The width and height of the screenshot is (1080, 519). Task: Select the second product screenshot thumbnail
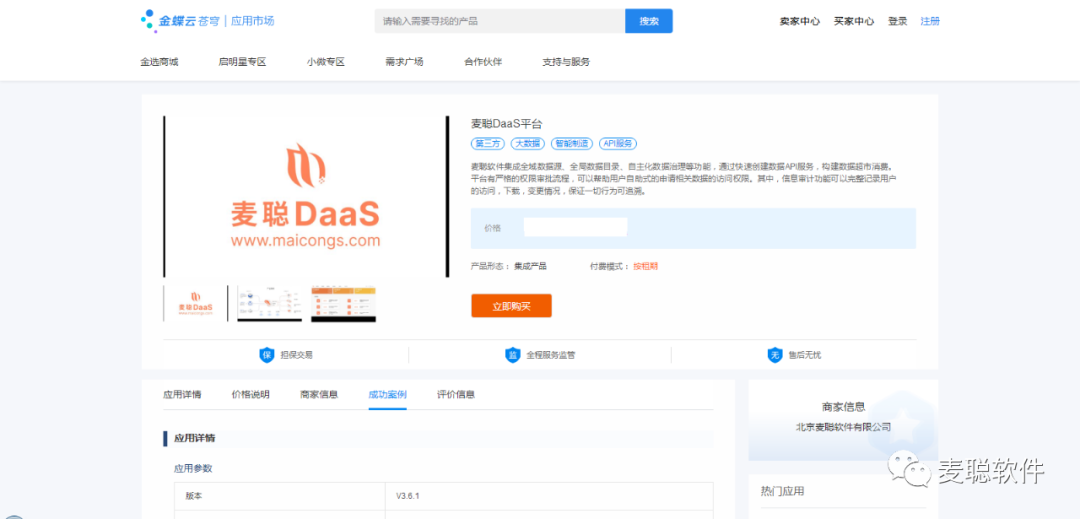pyautogui.click(x=269, y=304)
